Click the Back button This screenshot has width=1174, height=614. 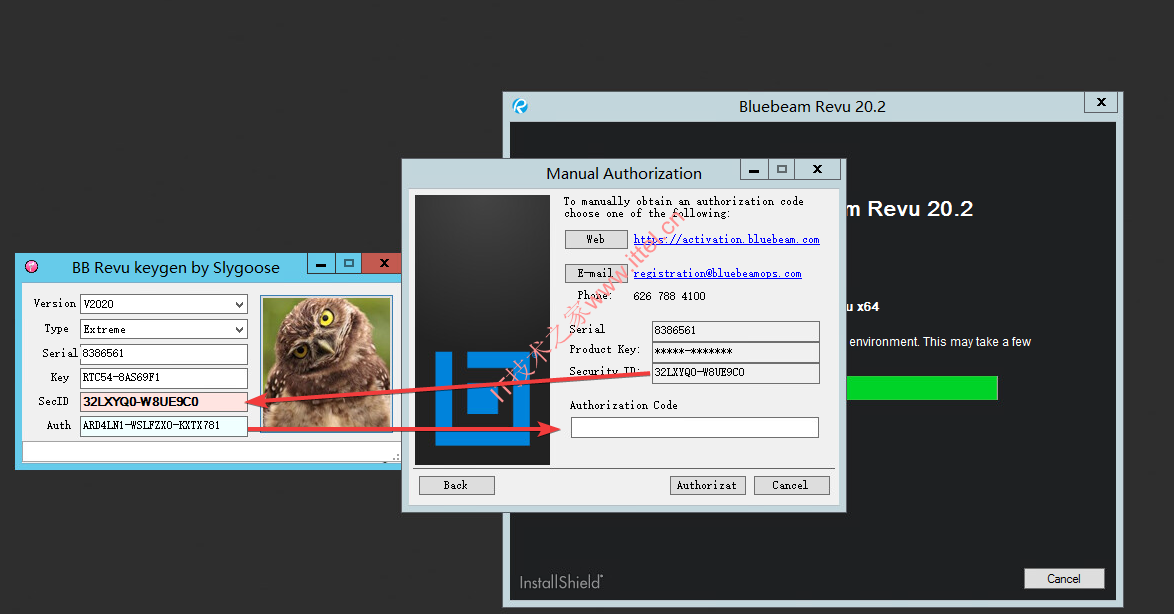pos(457,485)
